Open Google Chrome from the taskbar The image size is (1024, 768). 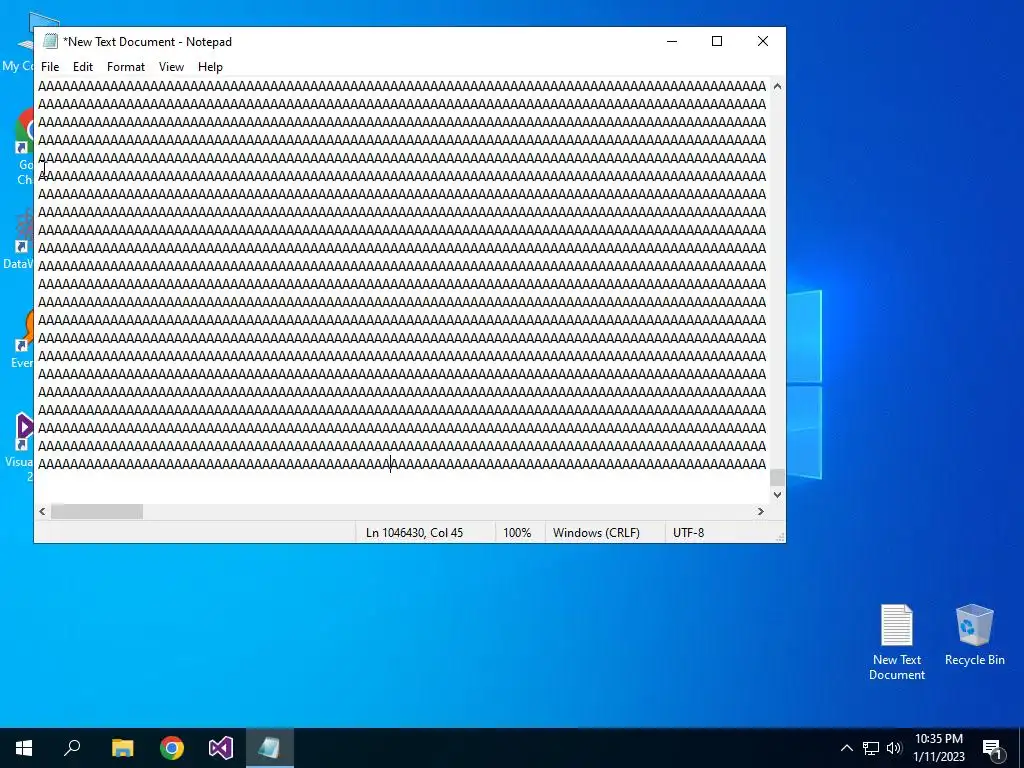click(172, 748)
